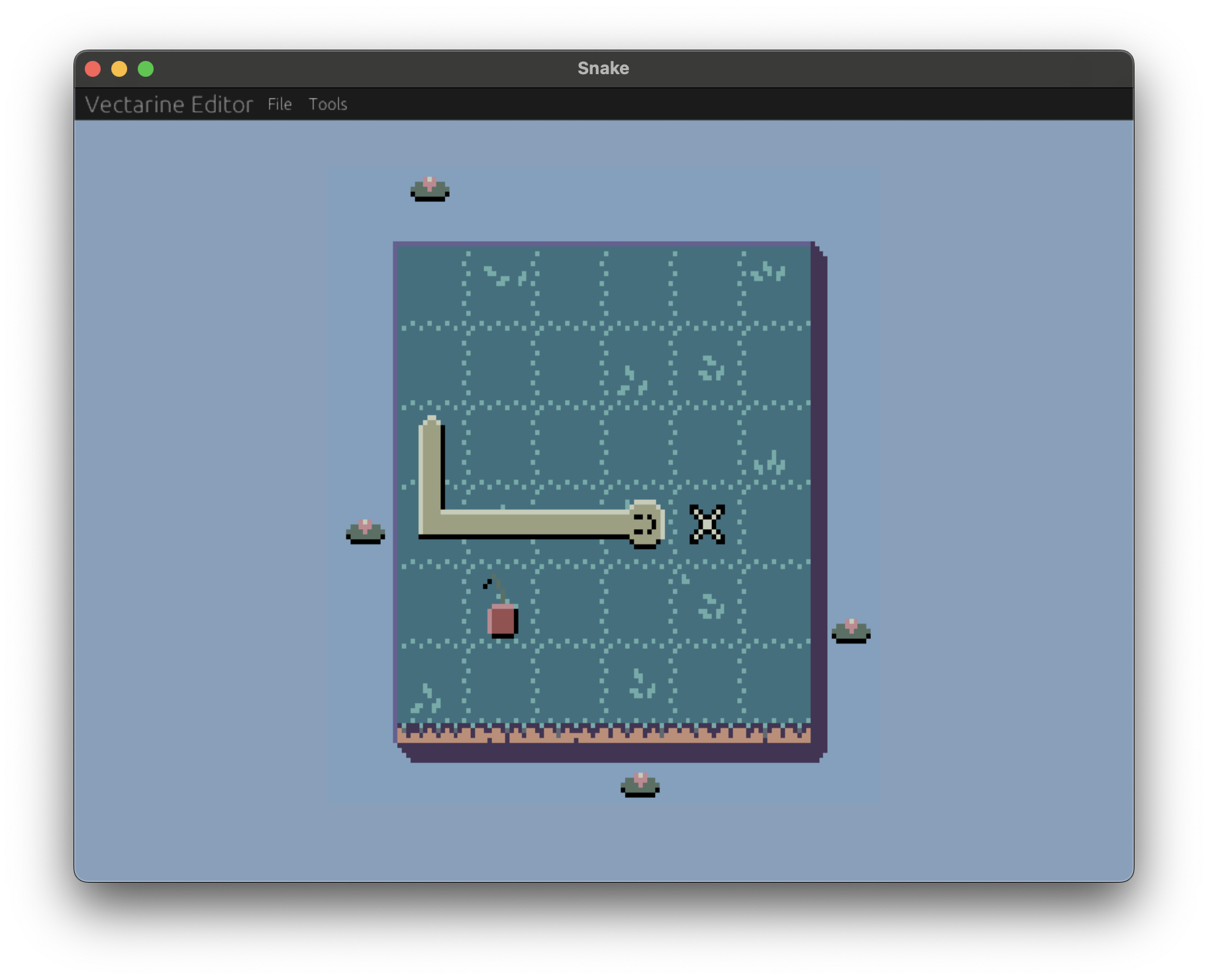Minimize the Snake window

tap(119, 69)
